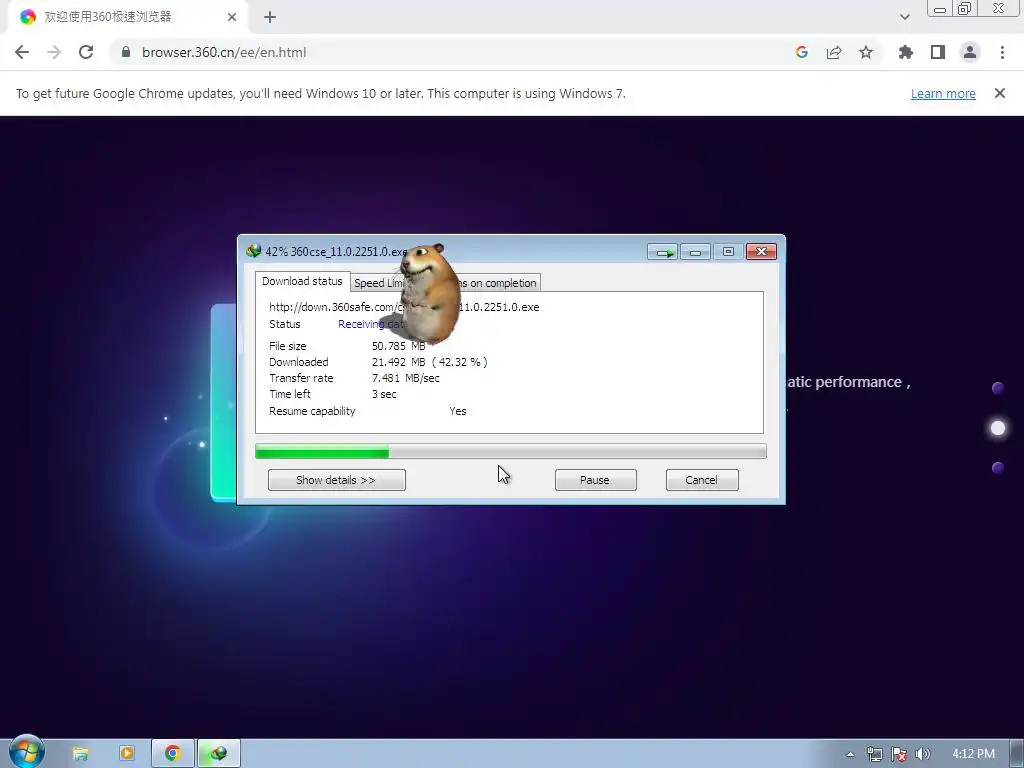Open Windows Explorer from the taskbar

80,754
